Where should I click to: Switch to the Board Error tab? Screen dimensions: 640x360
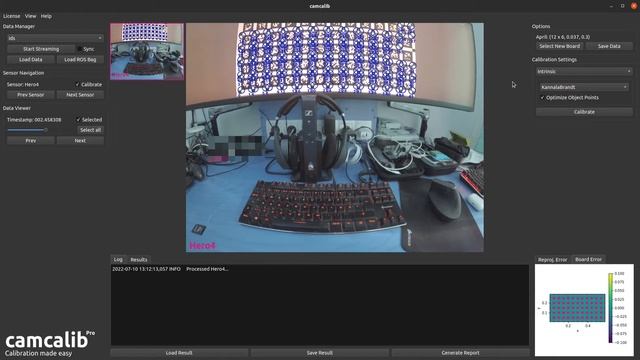(x=588, y=259)
